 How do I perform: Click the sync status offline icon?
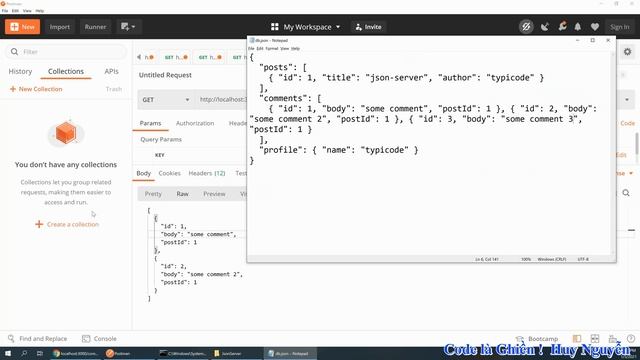pyautogui.click(x=526, y=27)
